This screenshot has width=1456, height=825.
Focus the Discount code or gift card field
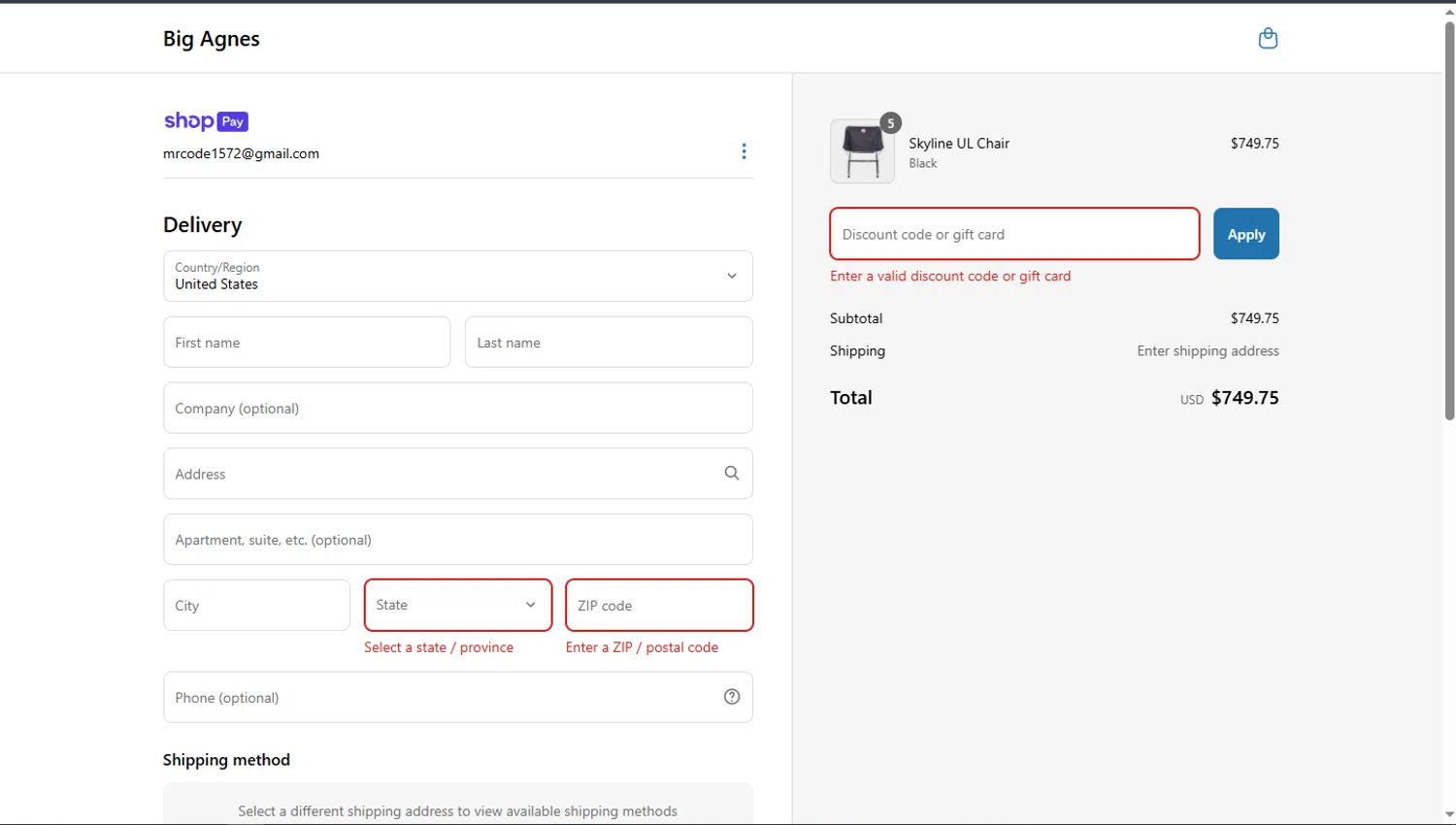coord(1014,234)
